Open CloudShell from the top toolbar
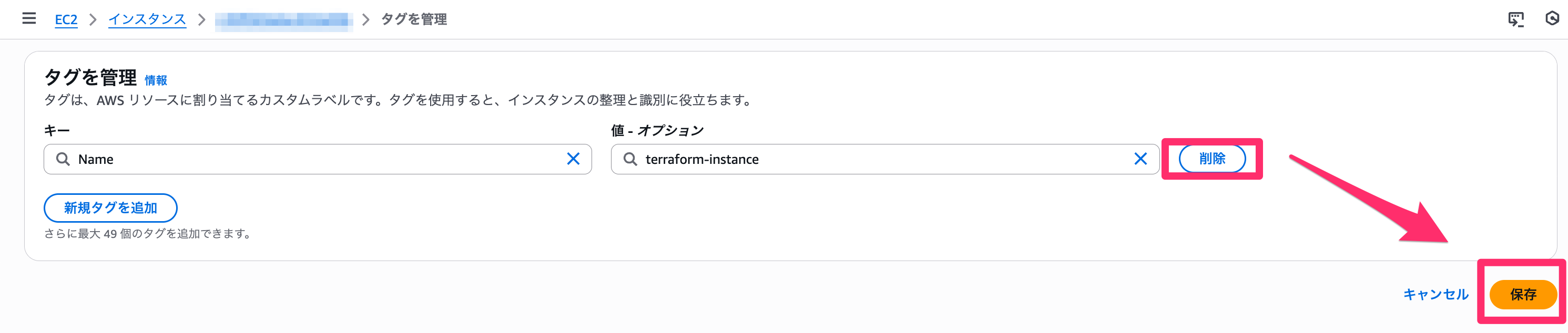This screenshot has width=1568, height=333. [1518, 19]
